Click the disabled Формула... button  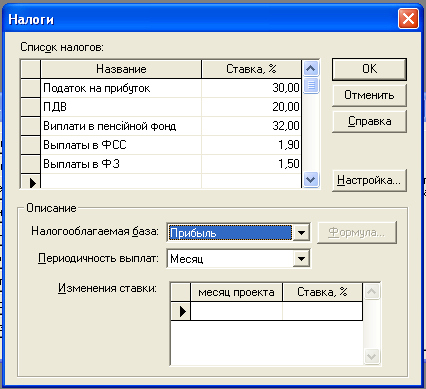pyautogui.click(x=357, y=232)
